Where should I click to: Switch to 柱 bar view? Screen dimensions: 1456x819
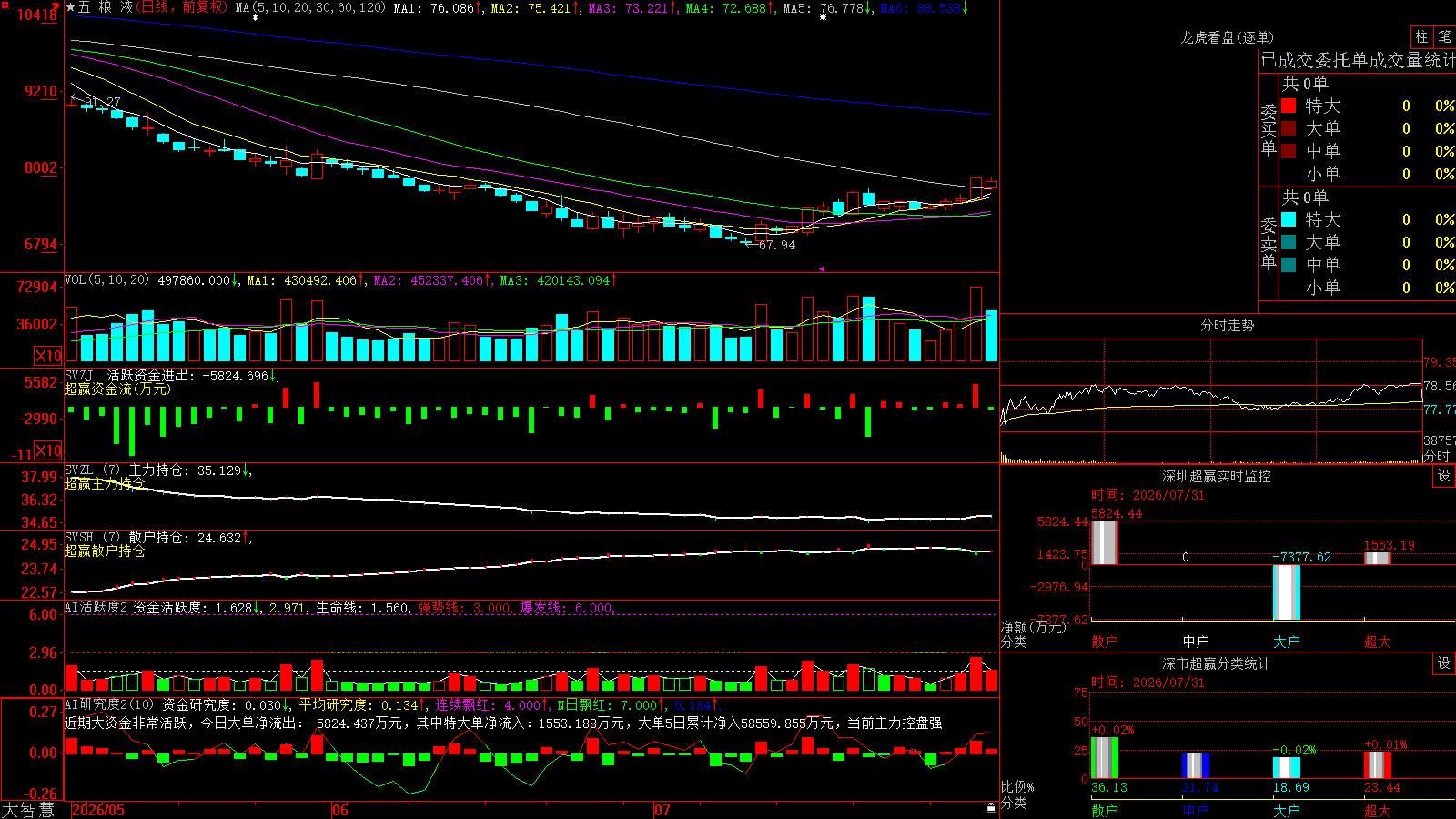1421,37
